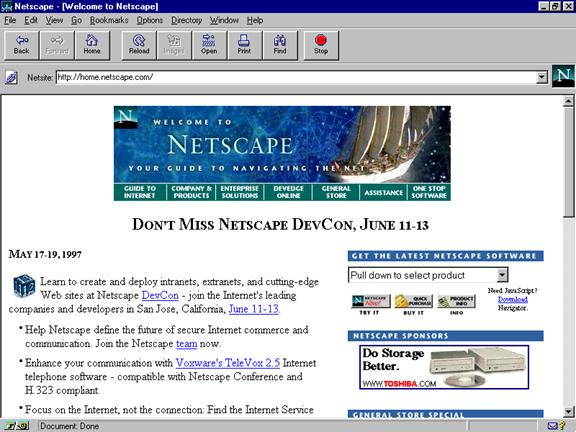Screen dimensions: 576x432
Task: Click the vertical scrollbar down arrow
Action: click(x=568, y=411)
